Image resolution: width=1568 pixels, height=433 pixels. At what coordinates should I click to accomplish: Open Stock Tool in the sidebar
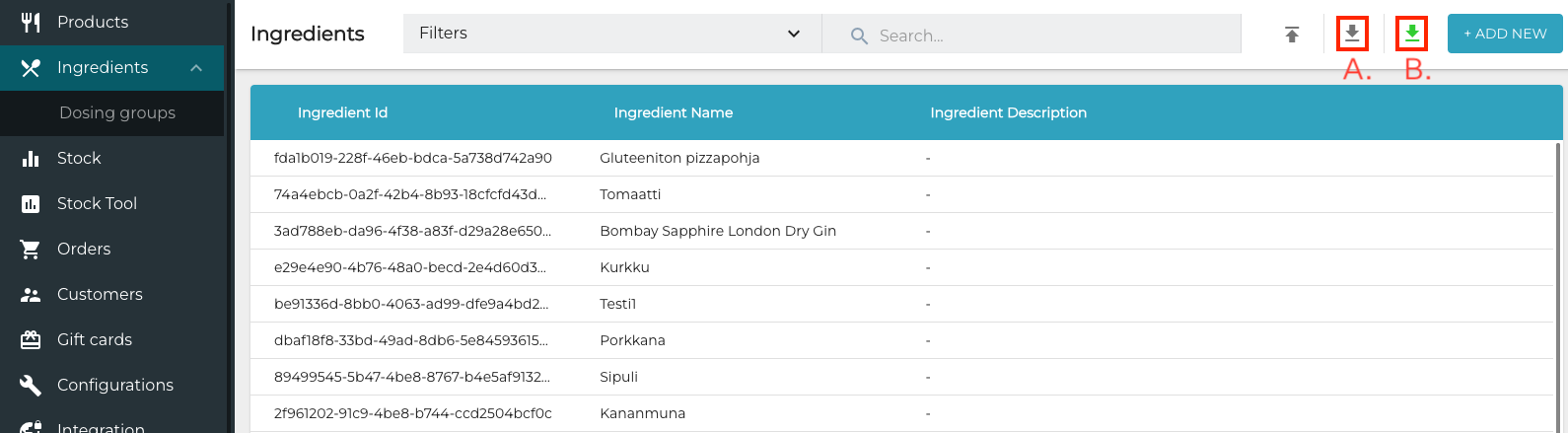point(97,203)
